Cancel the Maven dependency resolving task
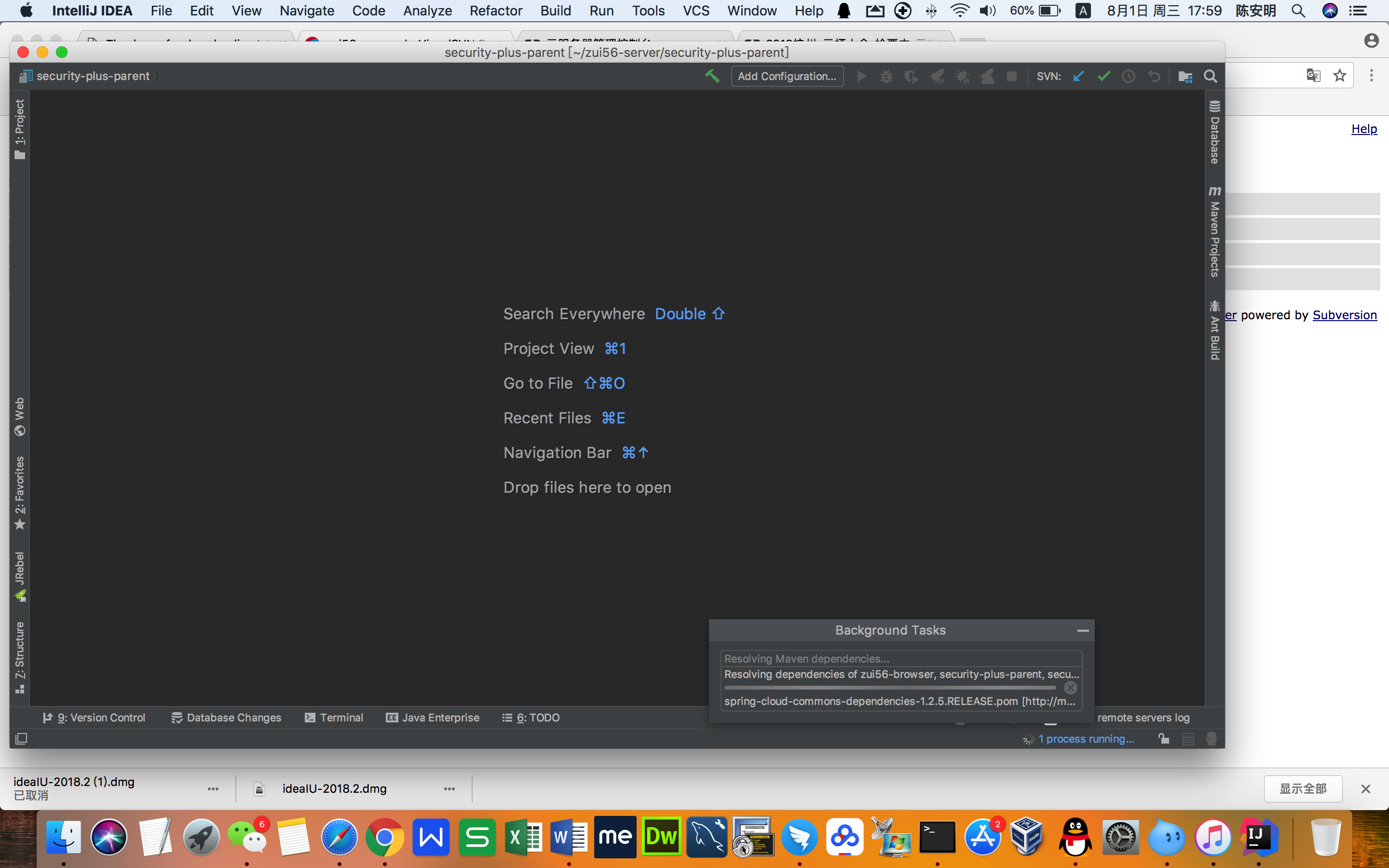Viewport: 1389px width, 868px height. pos(1071,688)
